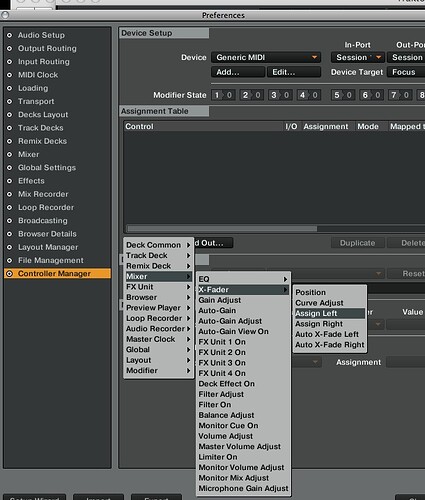Toggle Modifier State 6 indicator

coord(372,95)
